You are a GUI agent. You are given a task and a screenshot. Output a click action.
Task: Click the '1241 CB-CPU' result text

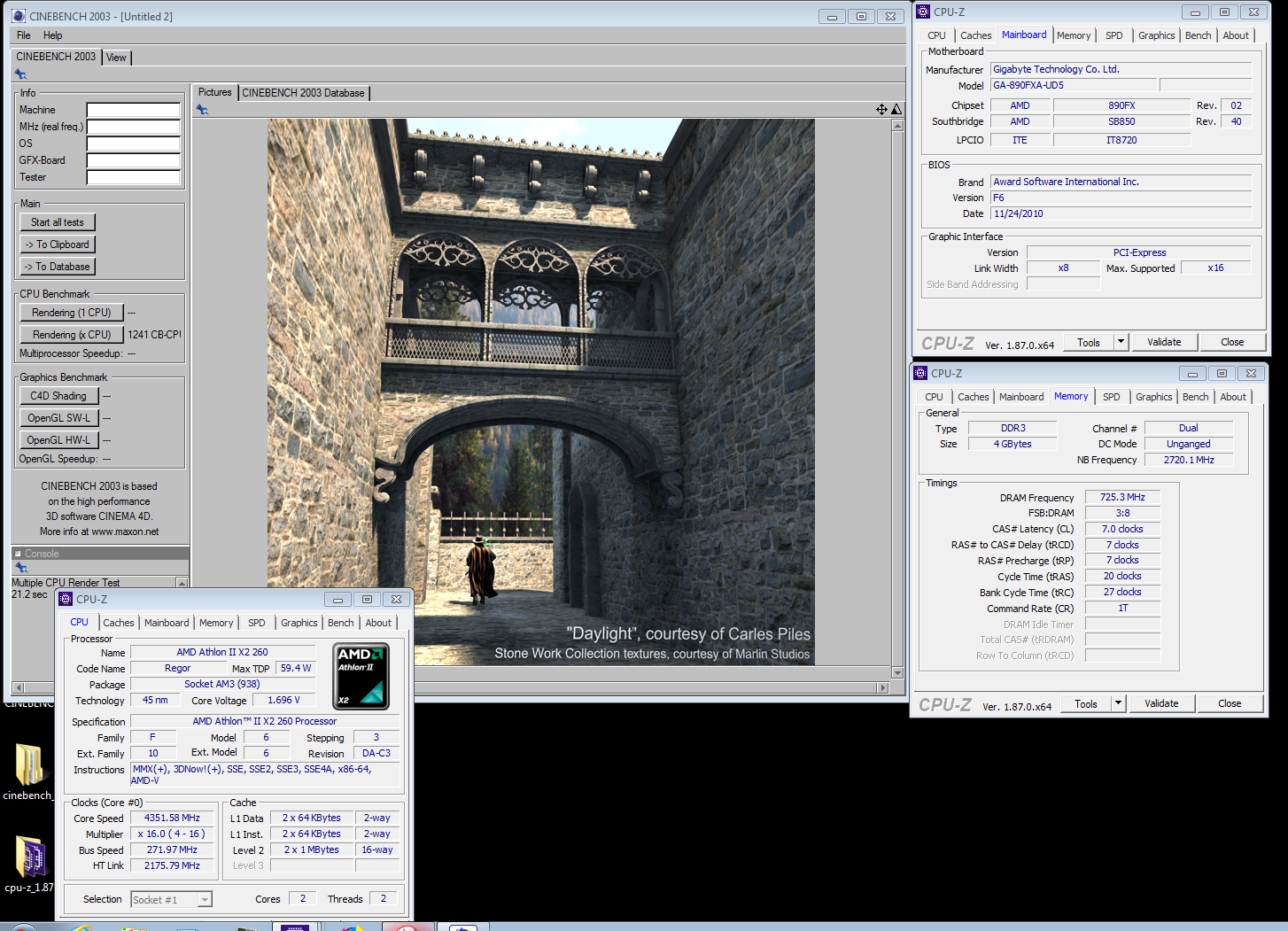tap(154, 335)
